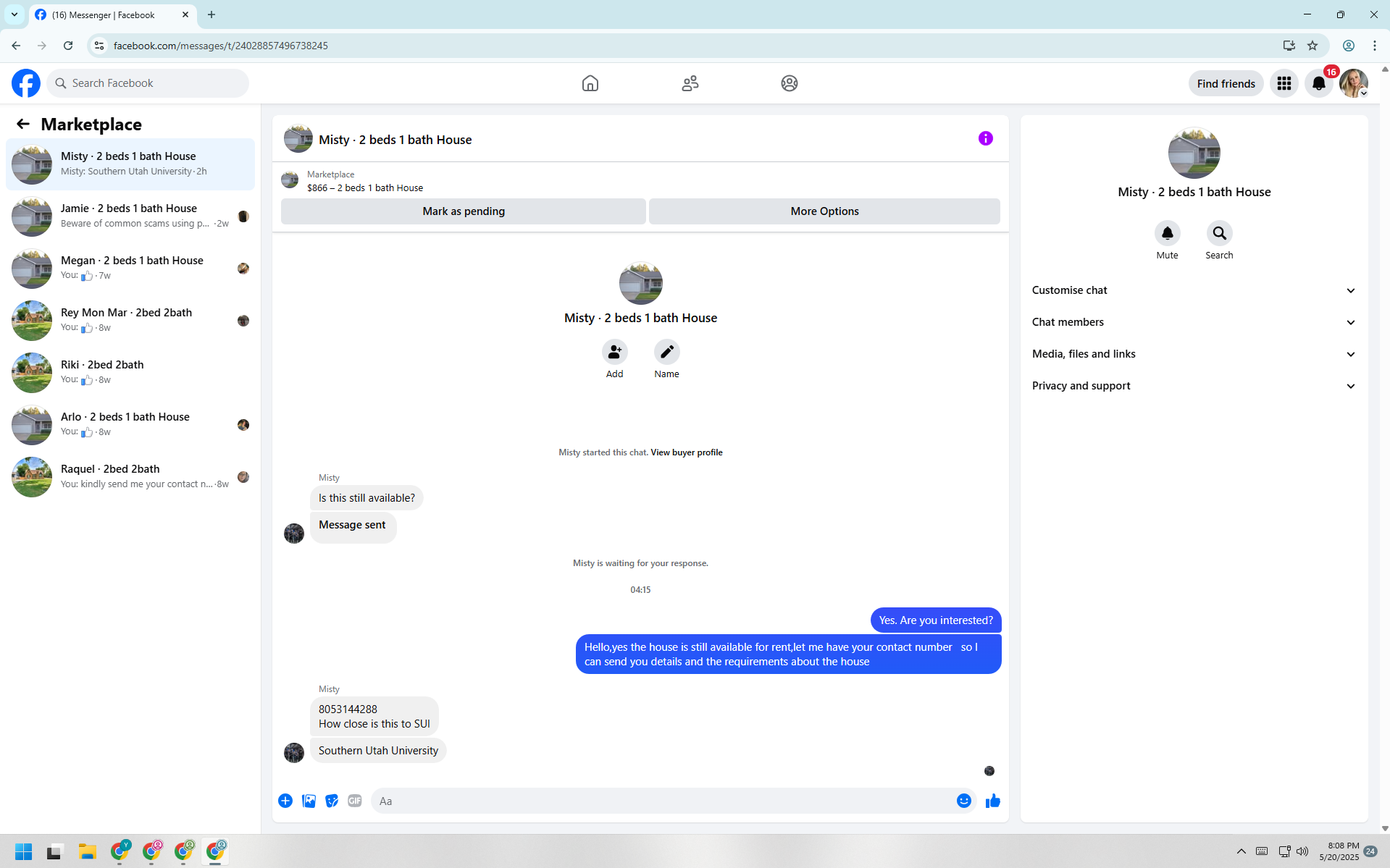Open Riki 2bed 2bath conversation
Screen dimensions: 1390x868
130,373
